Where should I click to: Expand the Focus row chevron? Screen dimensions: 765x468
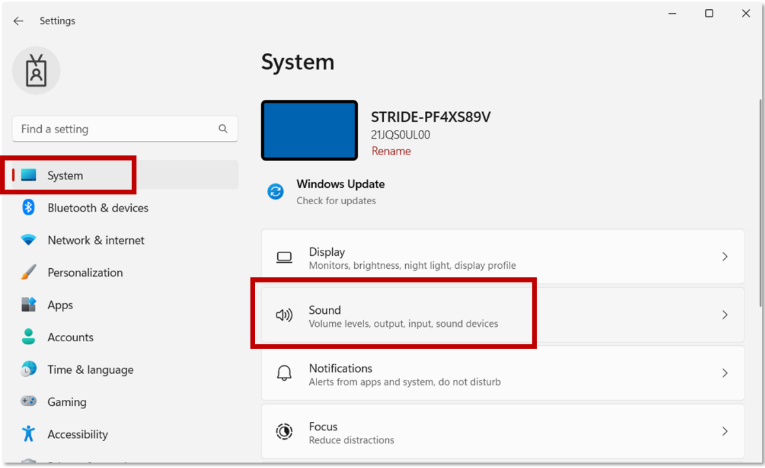(725, 431)
